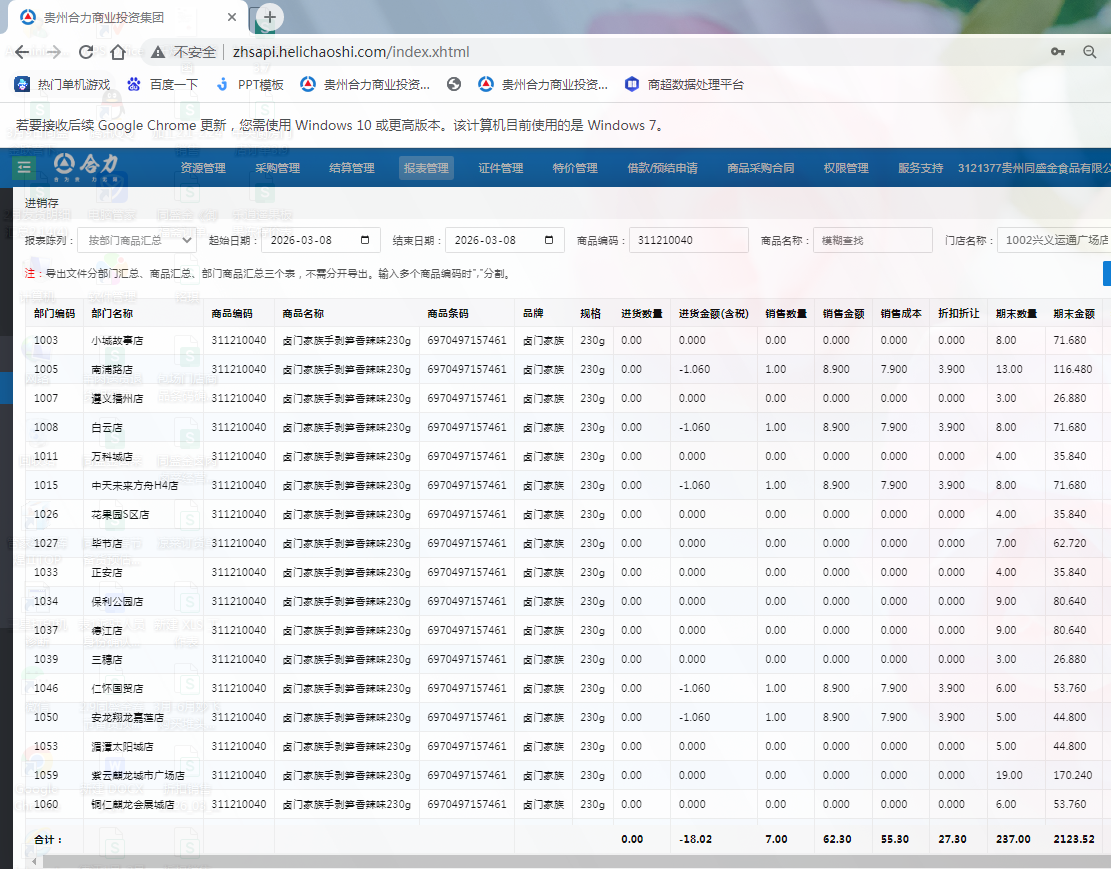
Task: Click the hamburger sidebar menu icon
Action: pos(23,167)
